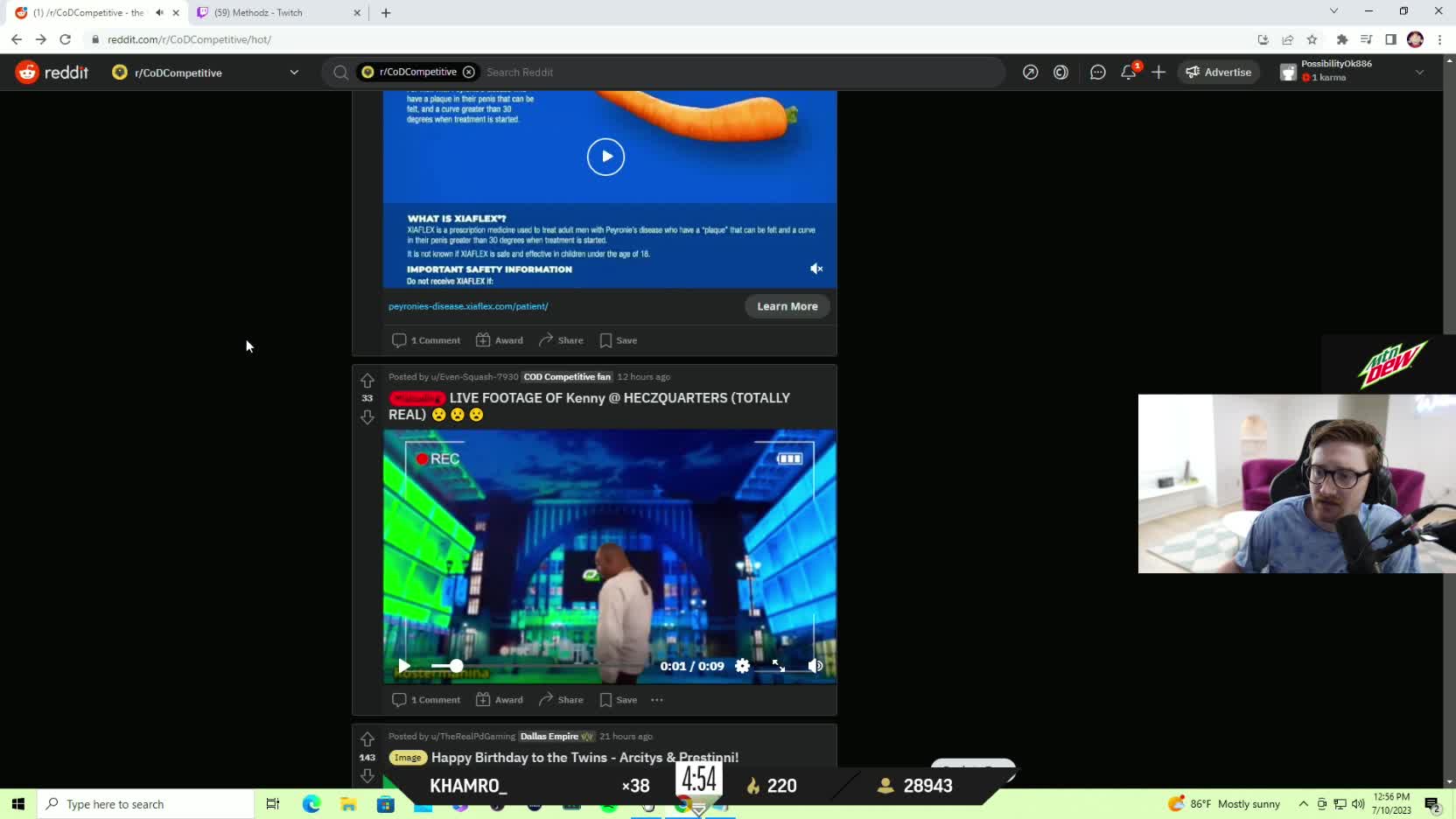Switch to the Methodz - Twitch tab
The image size is (1456, 819).
(278, 12)
